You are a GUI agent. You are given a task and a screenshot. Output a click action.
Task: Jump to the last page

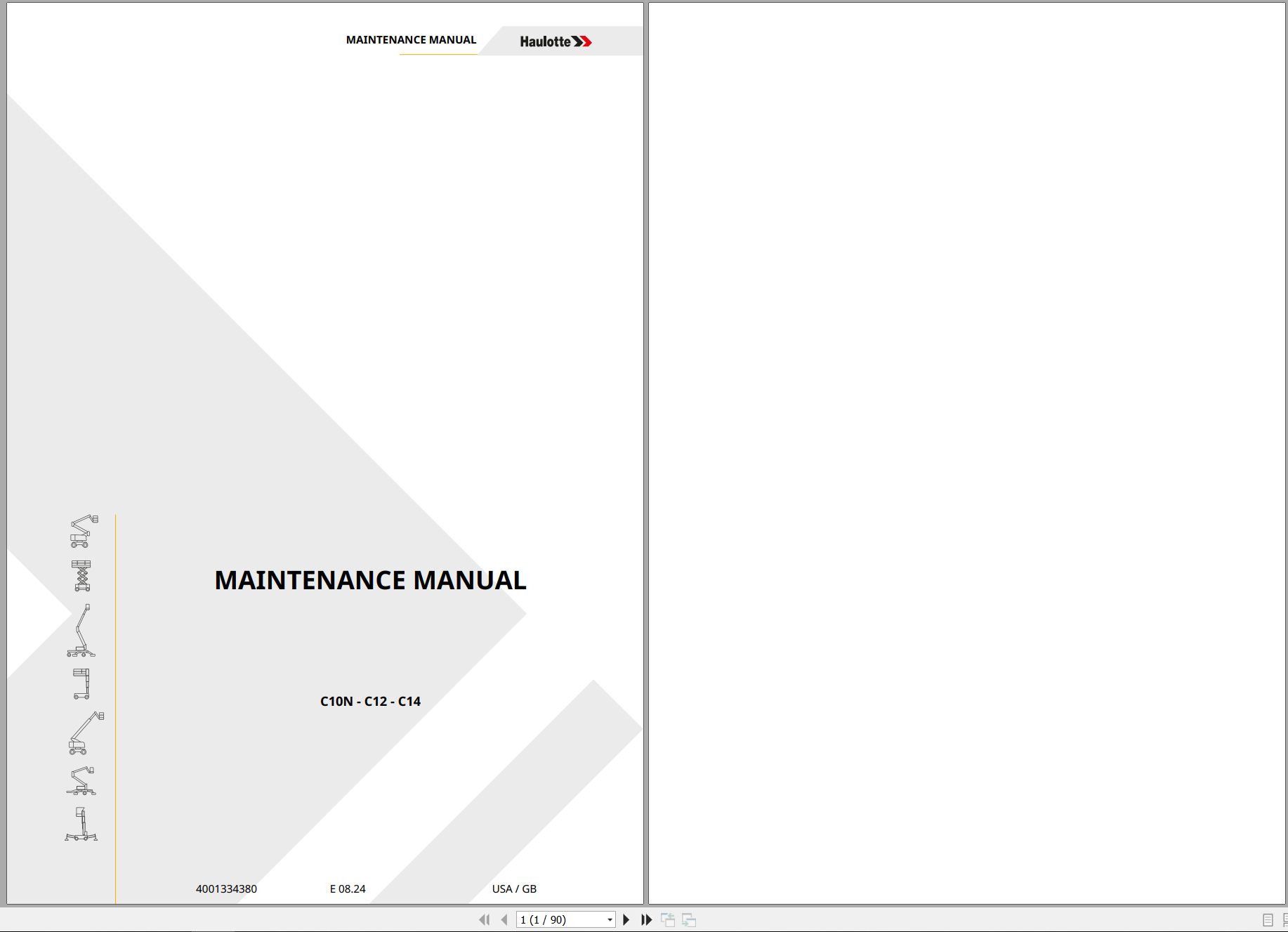647,919
